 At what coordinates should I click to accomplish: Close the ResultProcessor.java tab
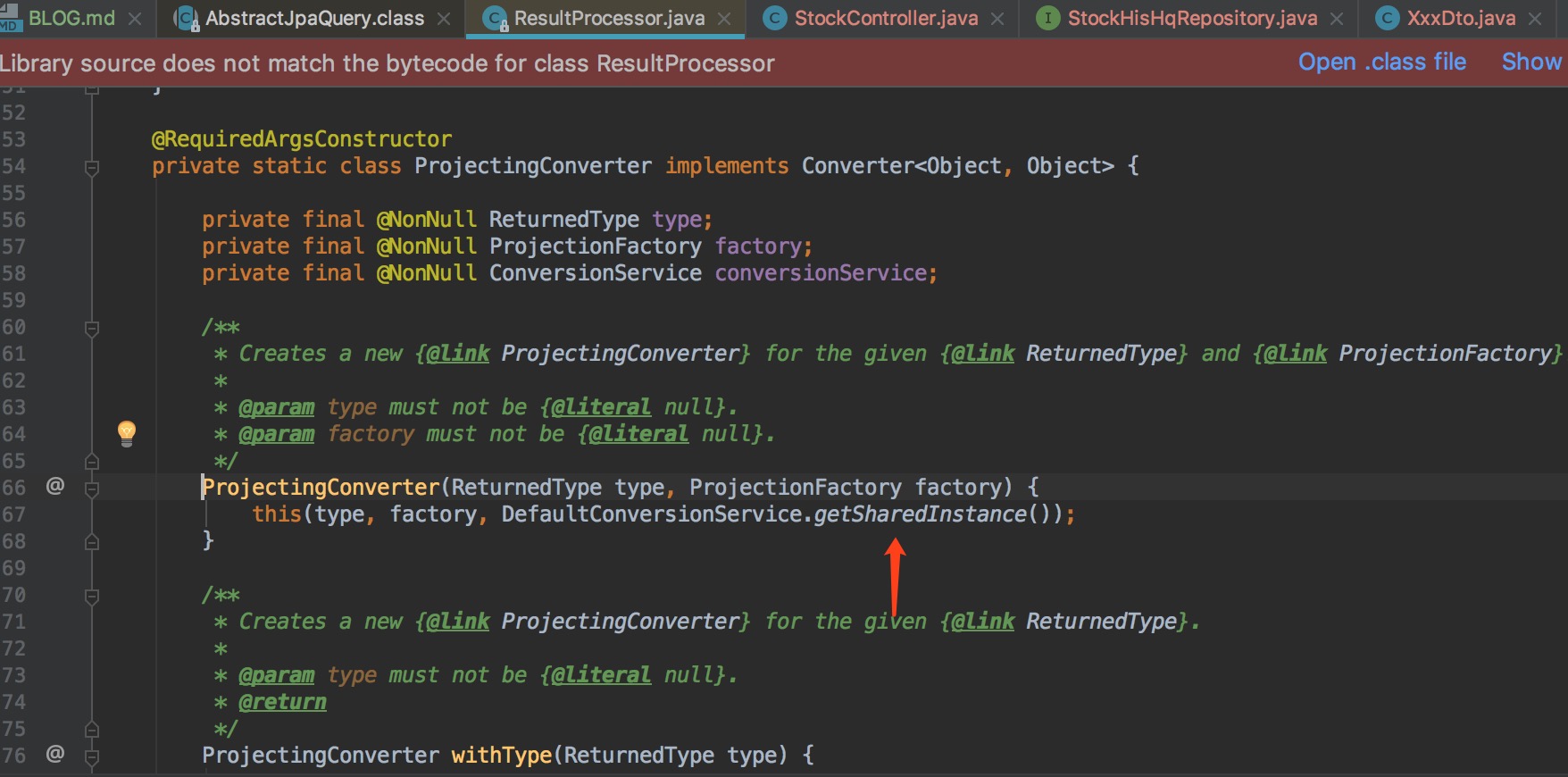(724, 19)
